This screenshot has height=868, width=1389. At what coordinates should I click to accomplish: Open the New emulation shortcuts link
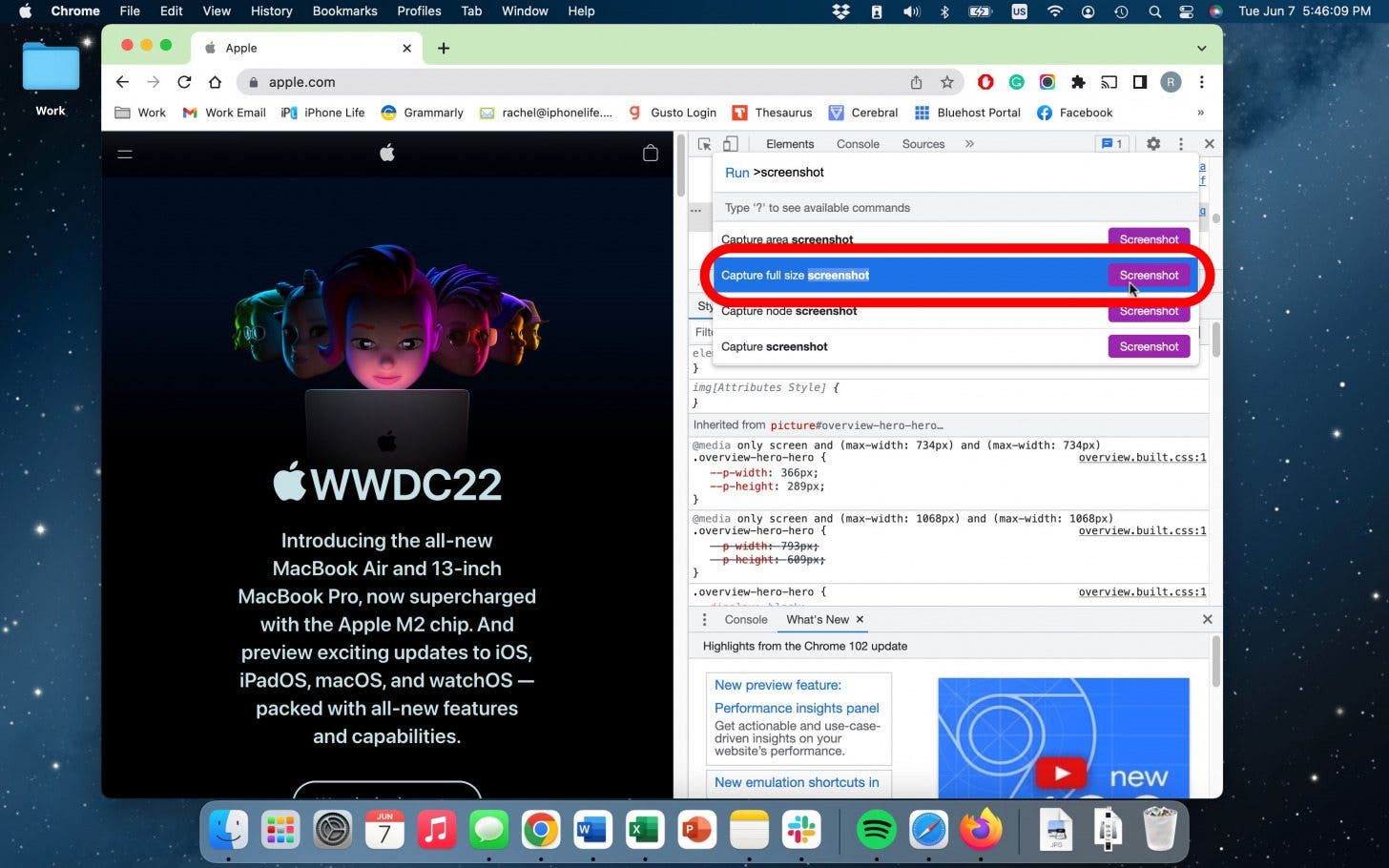click(797, 782)
